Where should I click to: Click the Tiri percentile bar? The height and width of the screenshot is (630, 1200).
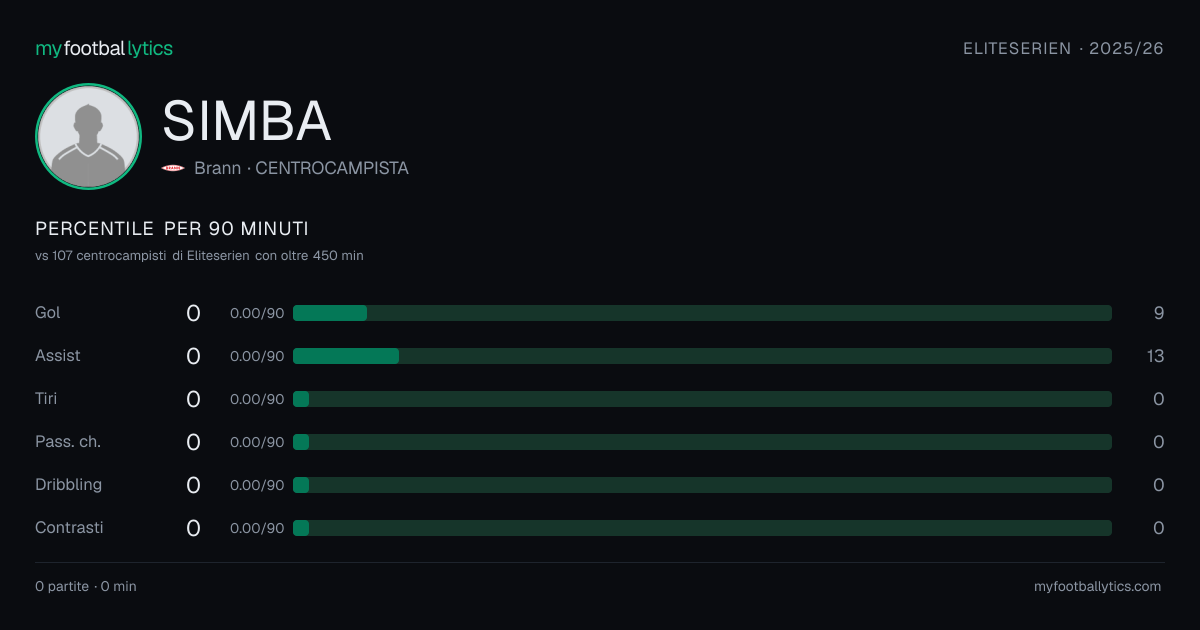[x=702, y=399]
